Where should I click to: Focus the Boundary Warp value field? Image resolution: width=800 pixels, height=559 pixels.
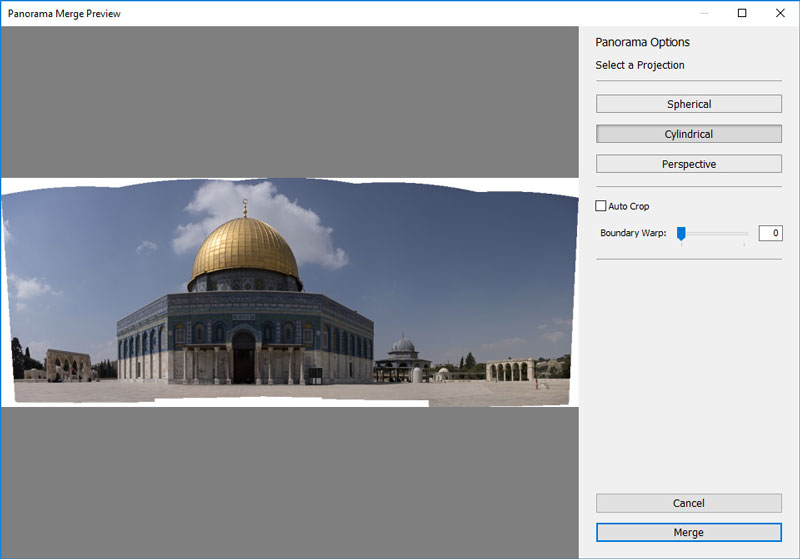(770, 233)
